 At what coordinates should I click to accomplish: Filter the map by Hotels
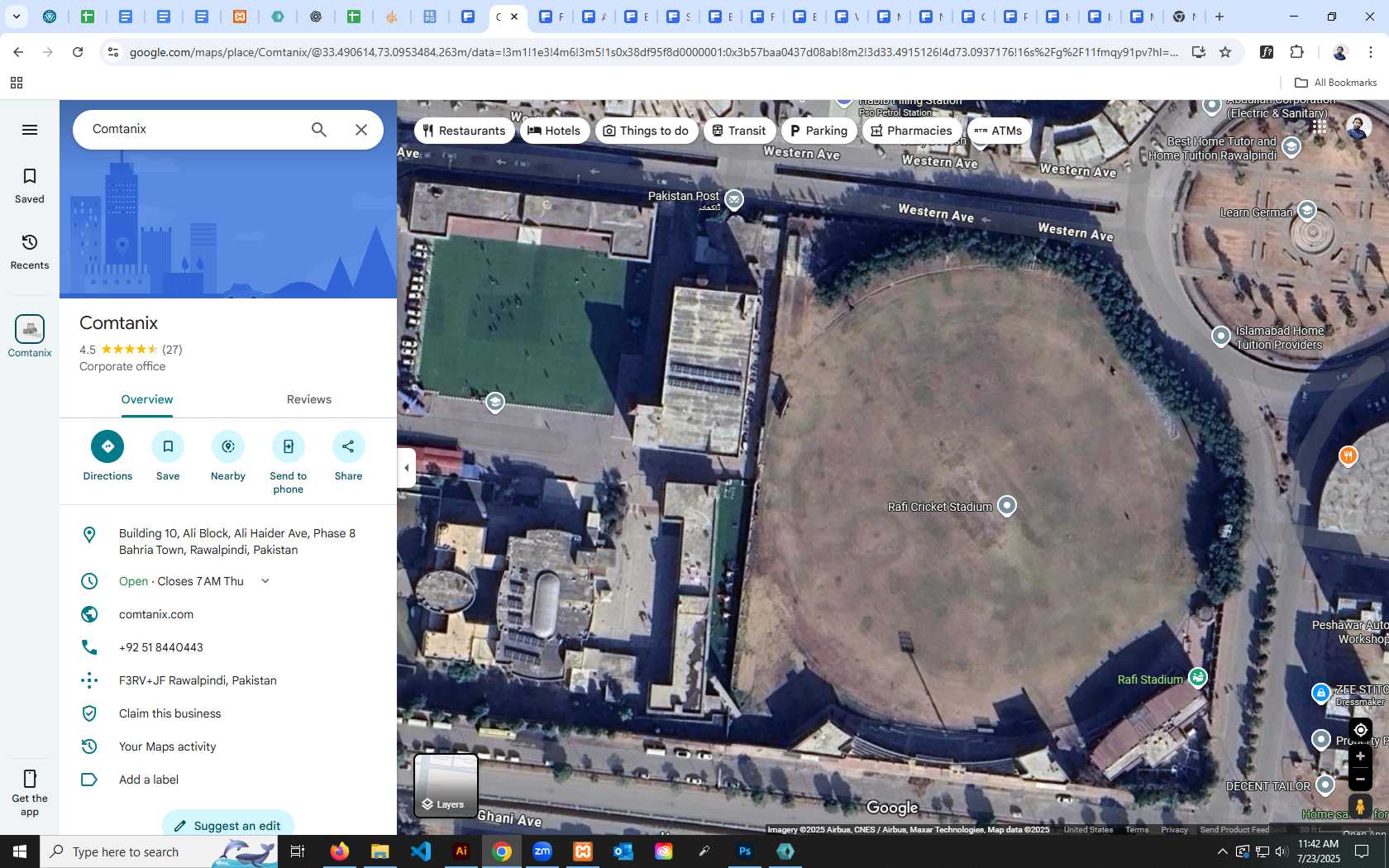[x=555, y=131]
